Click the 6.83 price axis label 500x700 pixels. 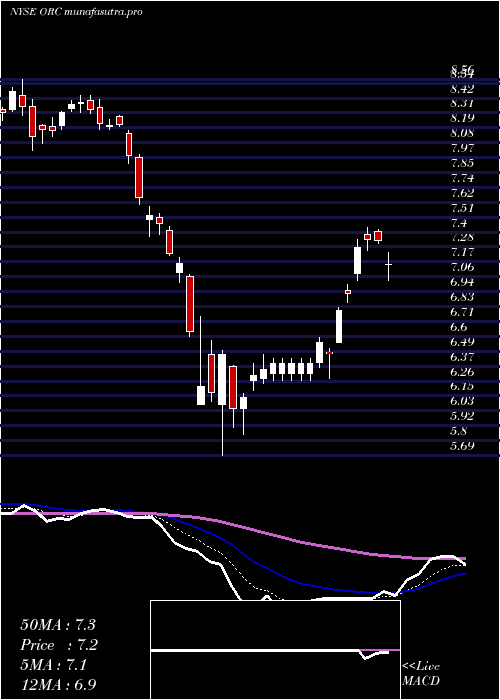click(x=462, y=297)
